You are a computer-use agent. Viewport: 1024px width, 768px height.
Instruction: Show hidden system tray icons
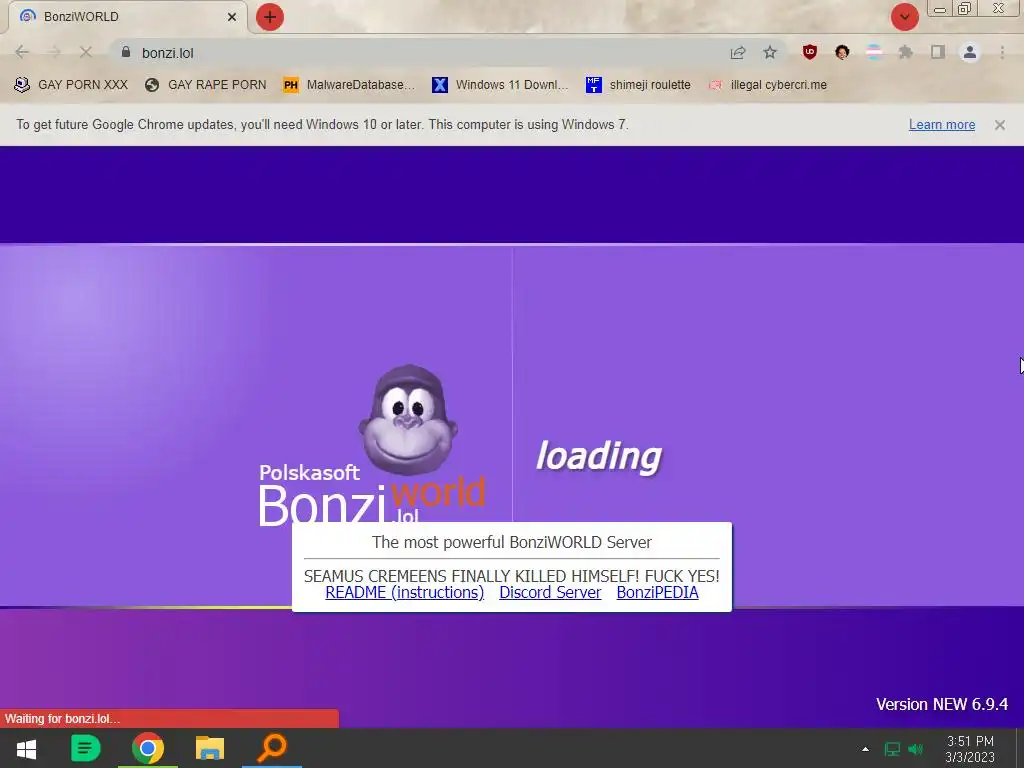[865, 749]
